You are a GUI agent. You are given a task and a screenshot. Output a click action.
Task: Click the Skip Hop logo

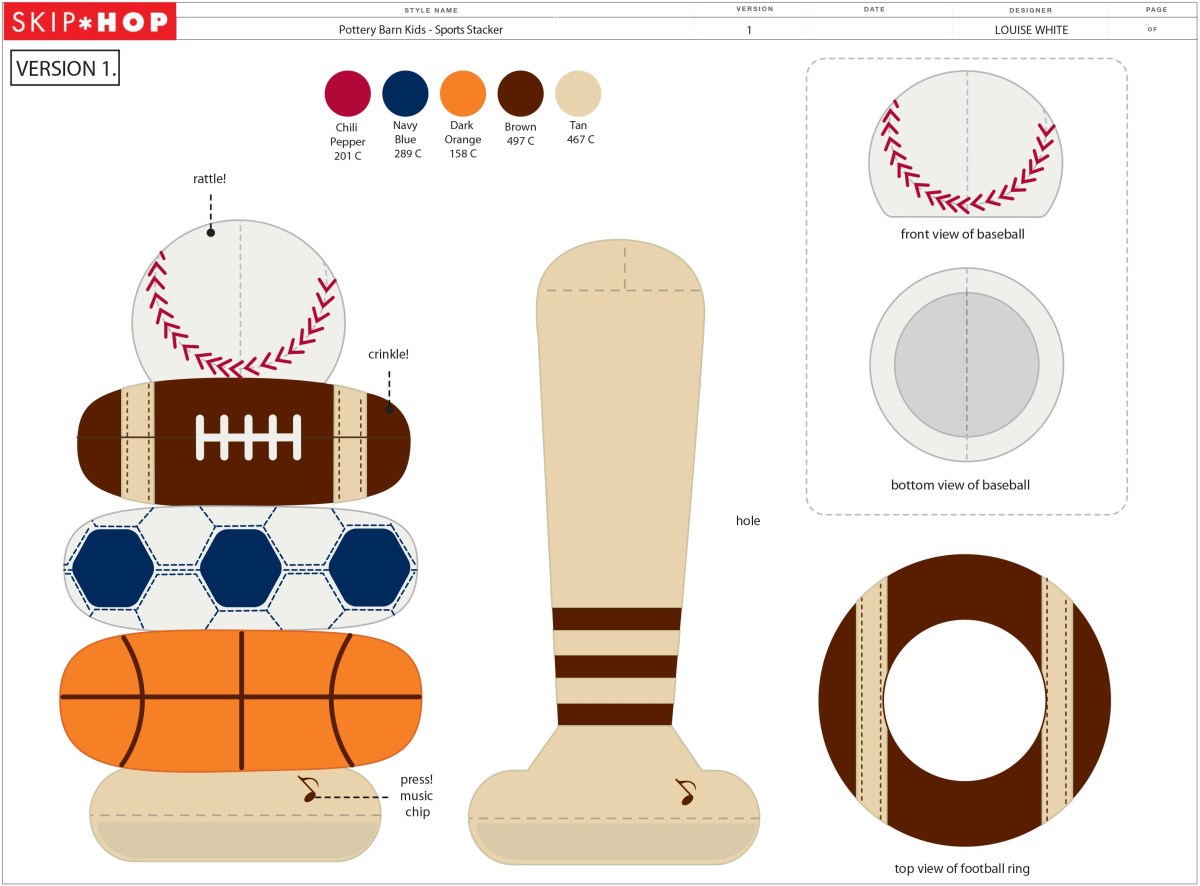[x=89, y=21]
